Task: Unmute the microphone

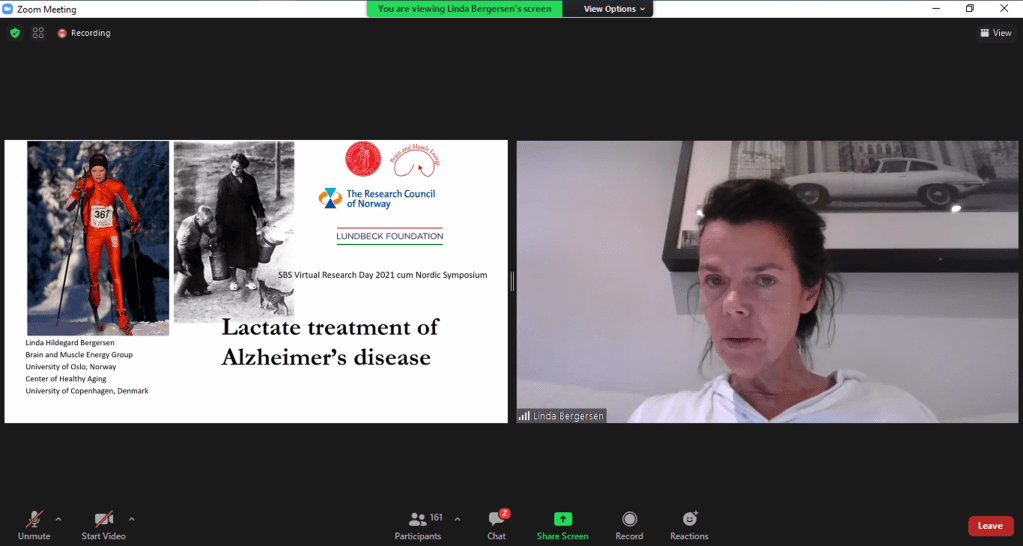Action: [34, 525]
